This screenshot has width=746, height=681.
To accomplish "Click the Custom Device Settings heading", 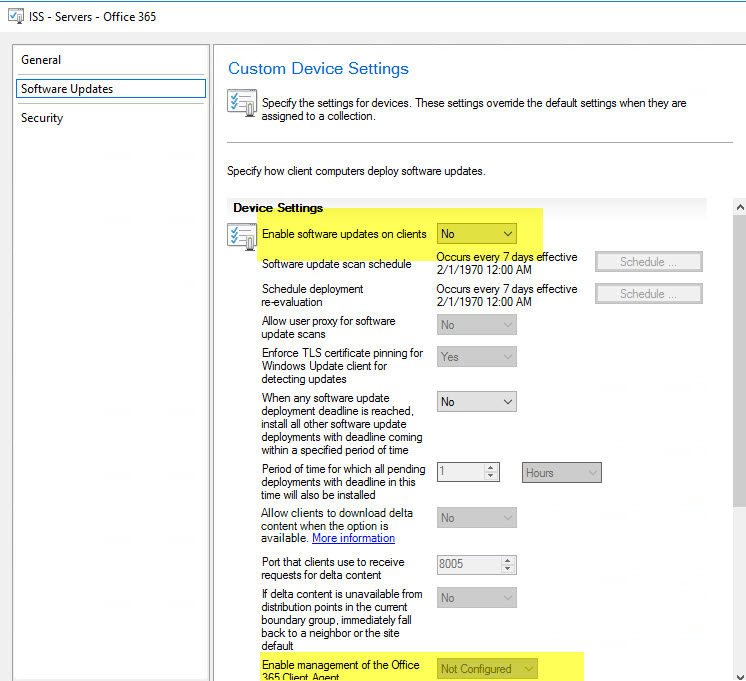I will tap(318, 69).
